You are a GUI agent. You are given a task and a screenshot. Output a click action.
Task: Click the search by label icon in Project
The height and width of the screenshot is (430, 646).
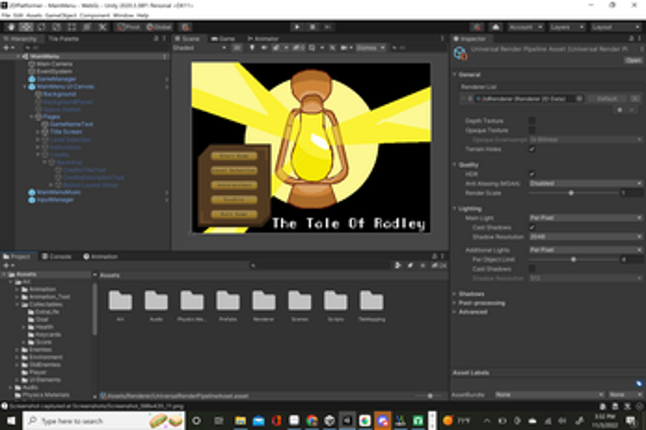(x=410, y=266)
